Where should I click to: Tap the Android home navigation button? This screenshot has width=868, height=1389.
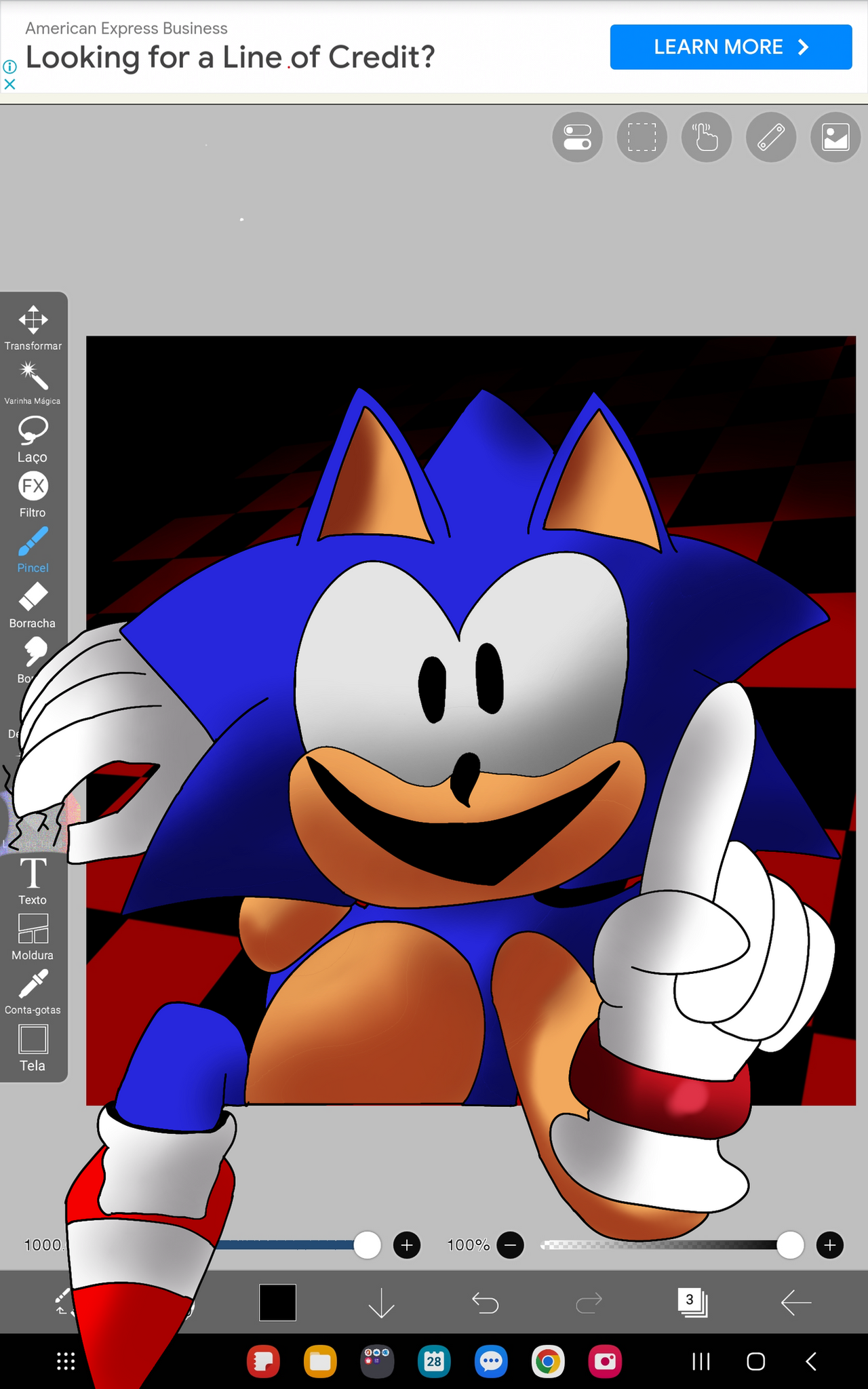(755, 1361)
